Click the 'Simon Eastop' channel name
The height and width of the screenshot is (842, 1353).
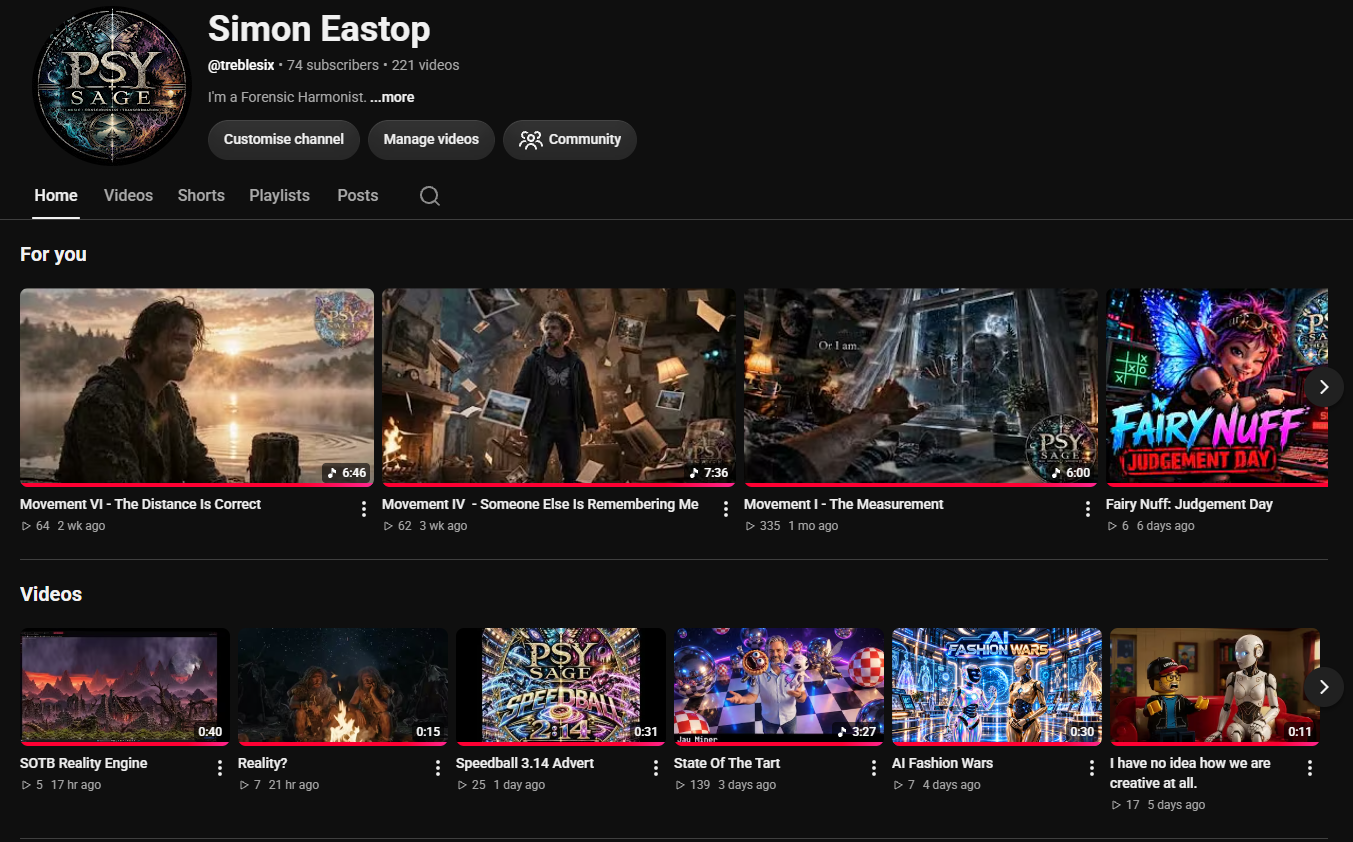[x=319, y=29]
